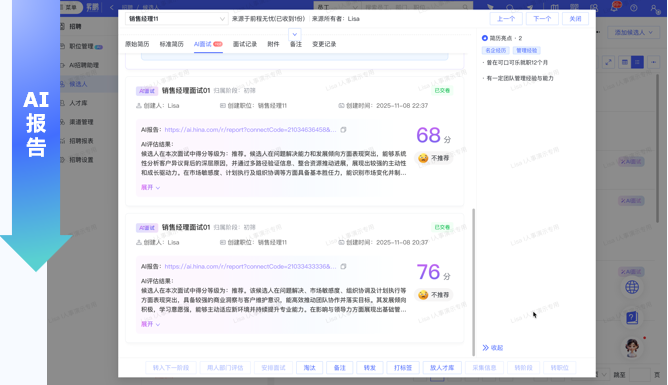Click 下一个 to view next candidate

tap(542, 19)
